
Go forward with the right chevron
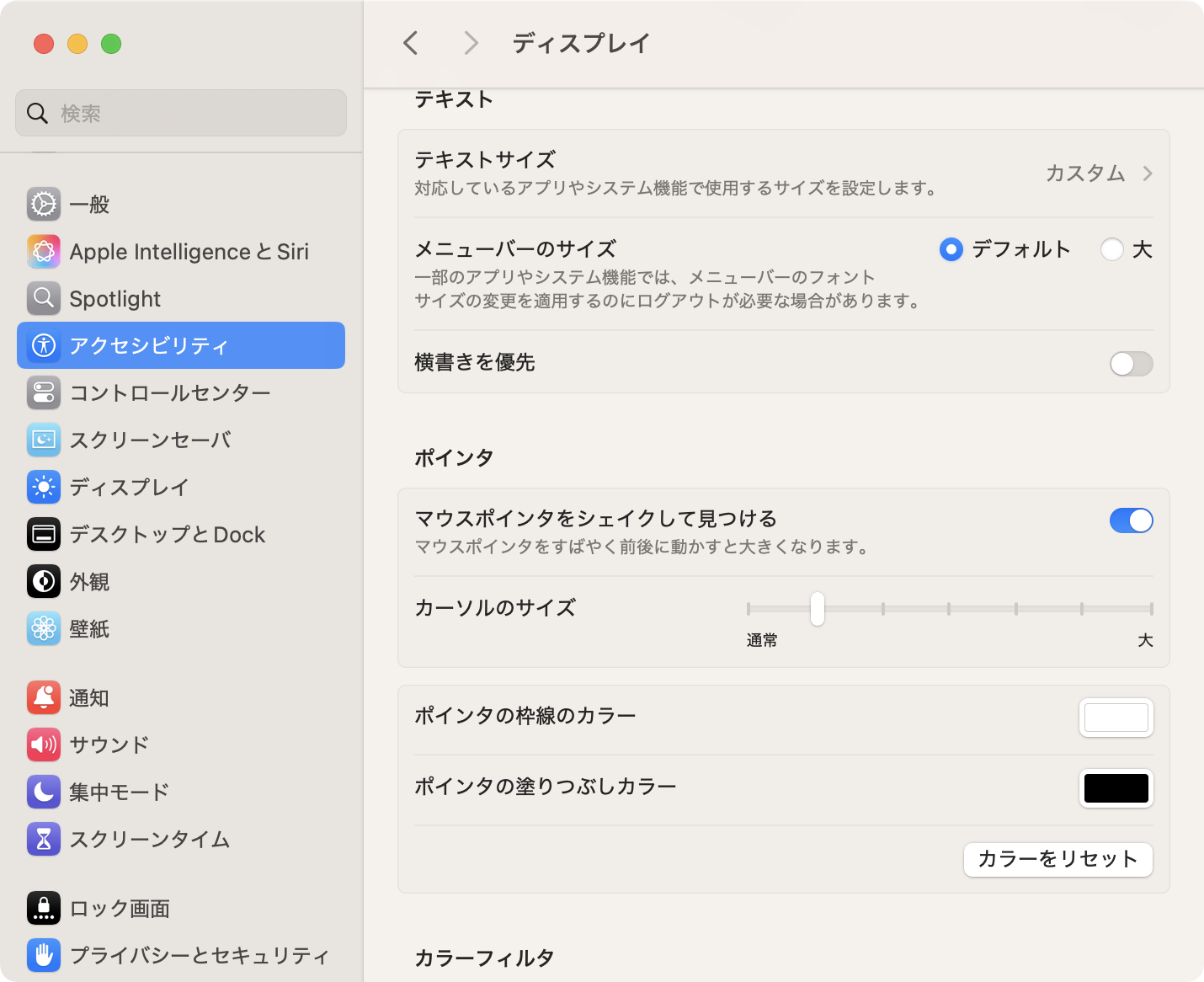tap(471, 43)
